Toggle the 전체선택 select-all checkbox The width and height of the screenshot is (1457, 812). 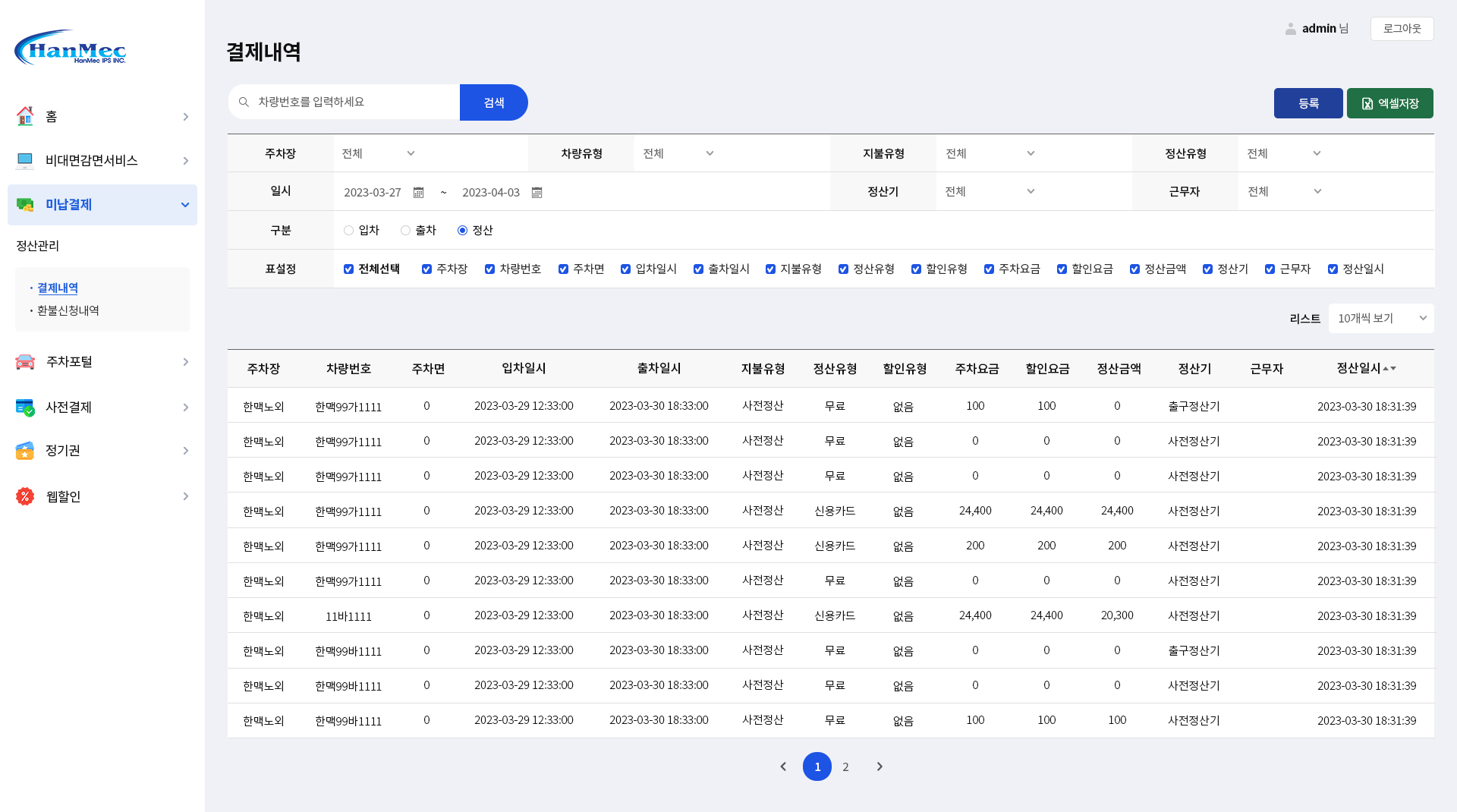click(348, 269)
